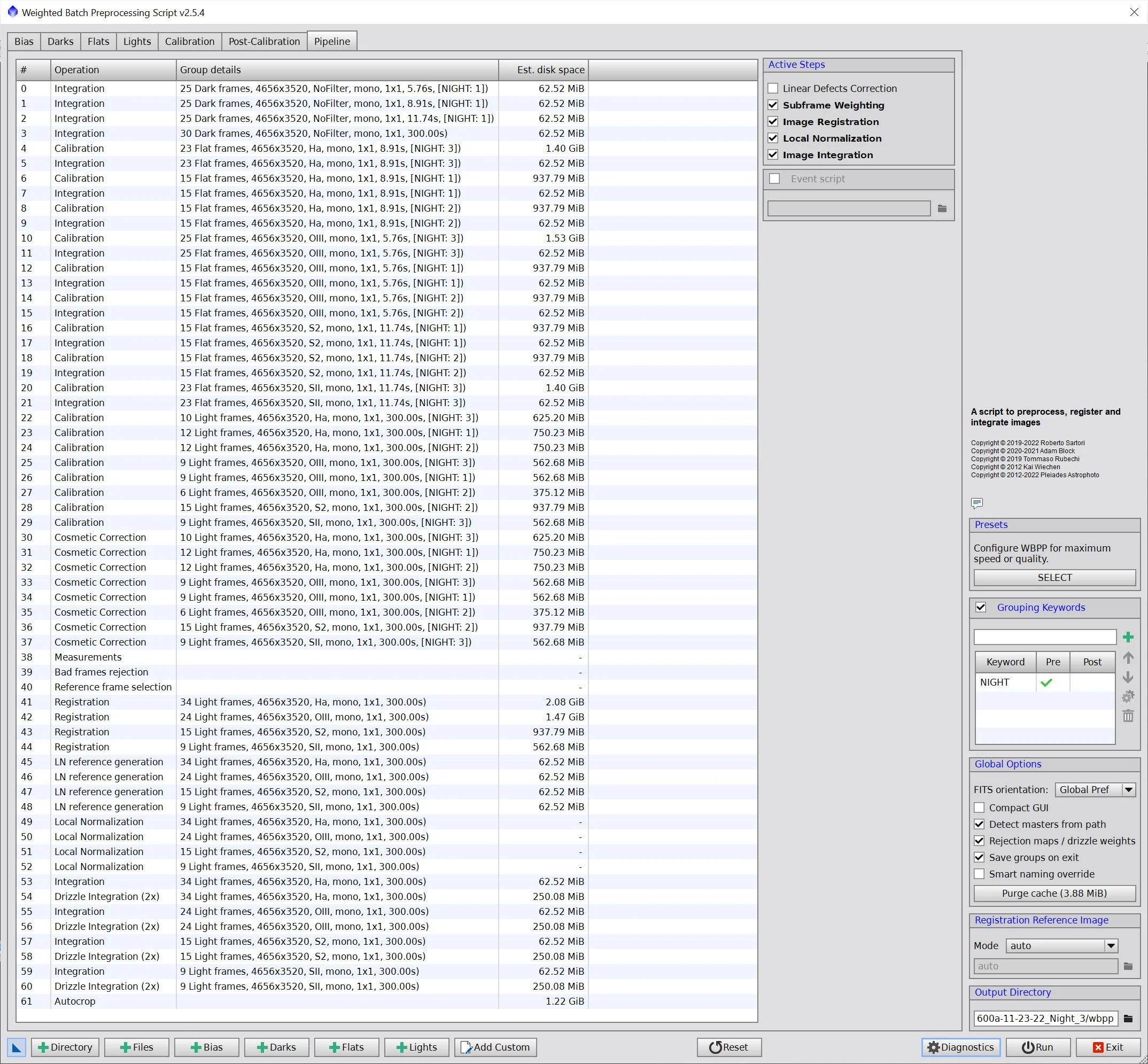Click the blue triangle new instance icon
1148x1064 pixels.
pos(16,1047)
